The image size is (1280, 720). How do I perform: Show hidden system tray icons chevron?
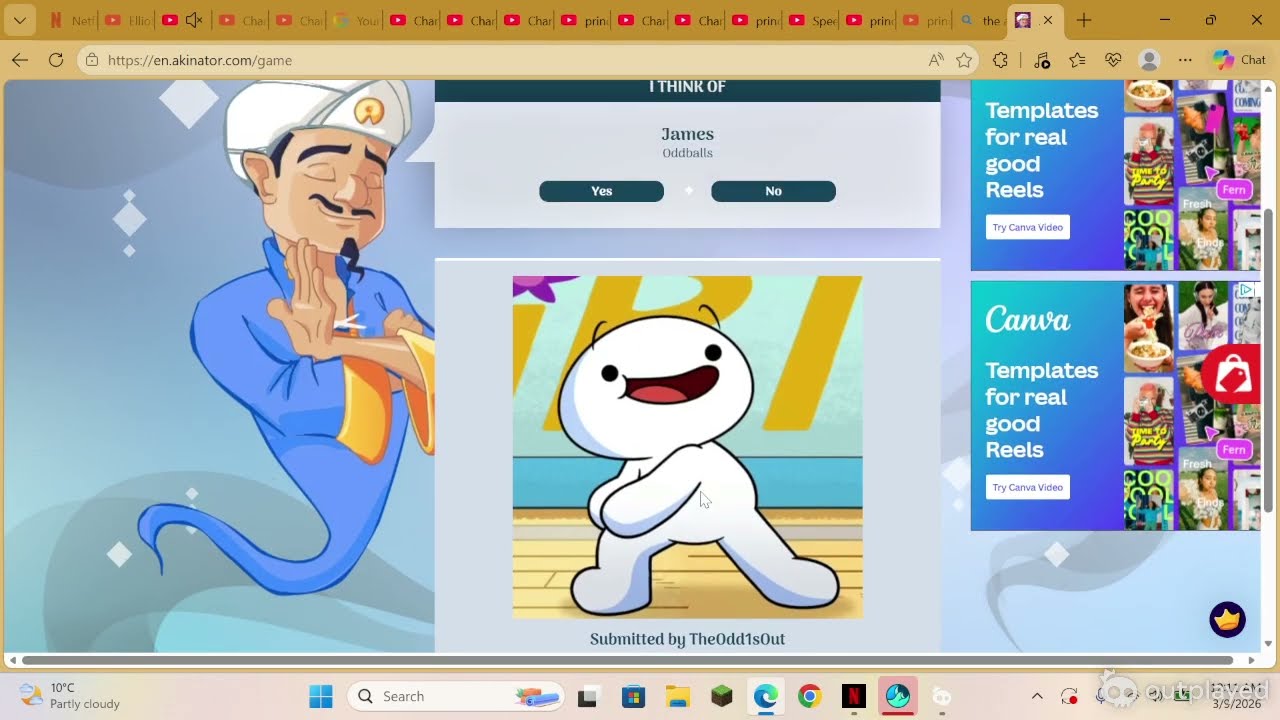pos(1037,696)
